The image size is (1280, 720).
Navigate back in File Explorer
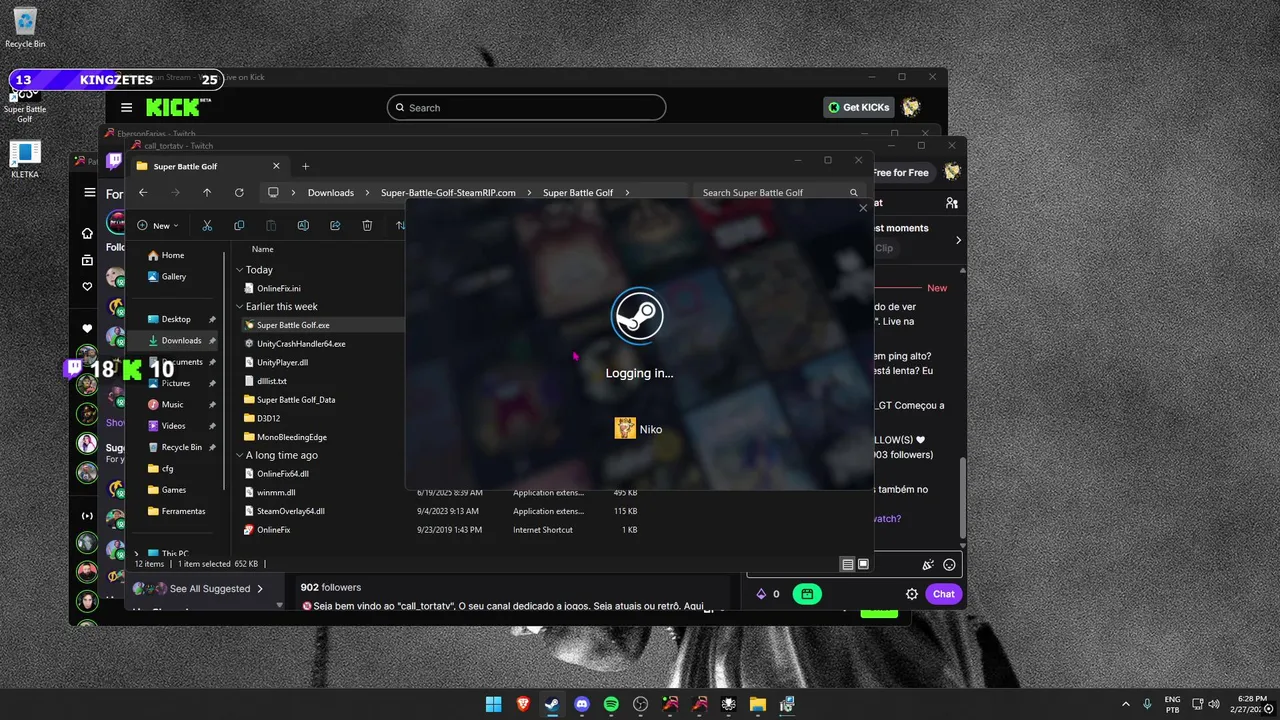(x=143, y=193)
